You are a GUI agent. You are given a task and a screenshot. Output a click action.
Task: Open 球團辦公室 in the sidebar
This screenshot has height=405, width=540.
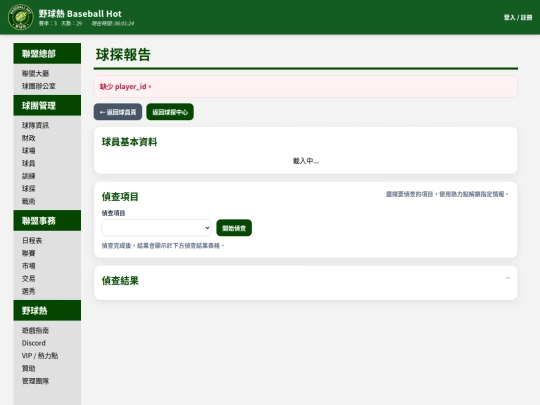click(x=39, y=86)
